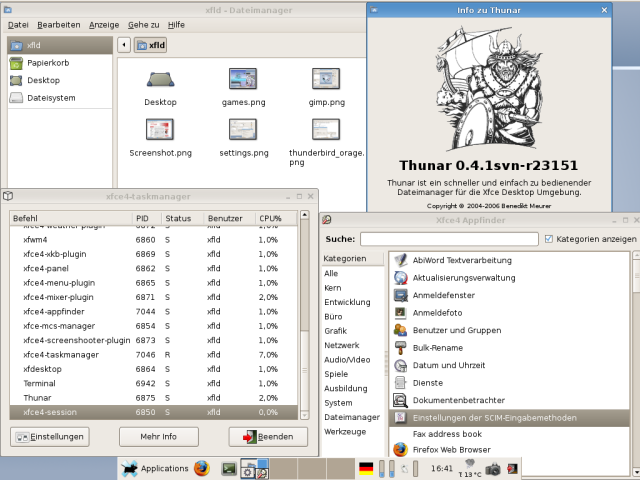Open the Gehe zu menu
This screenshot has height=480, width=640.
143,25
